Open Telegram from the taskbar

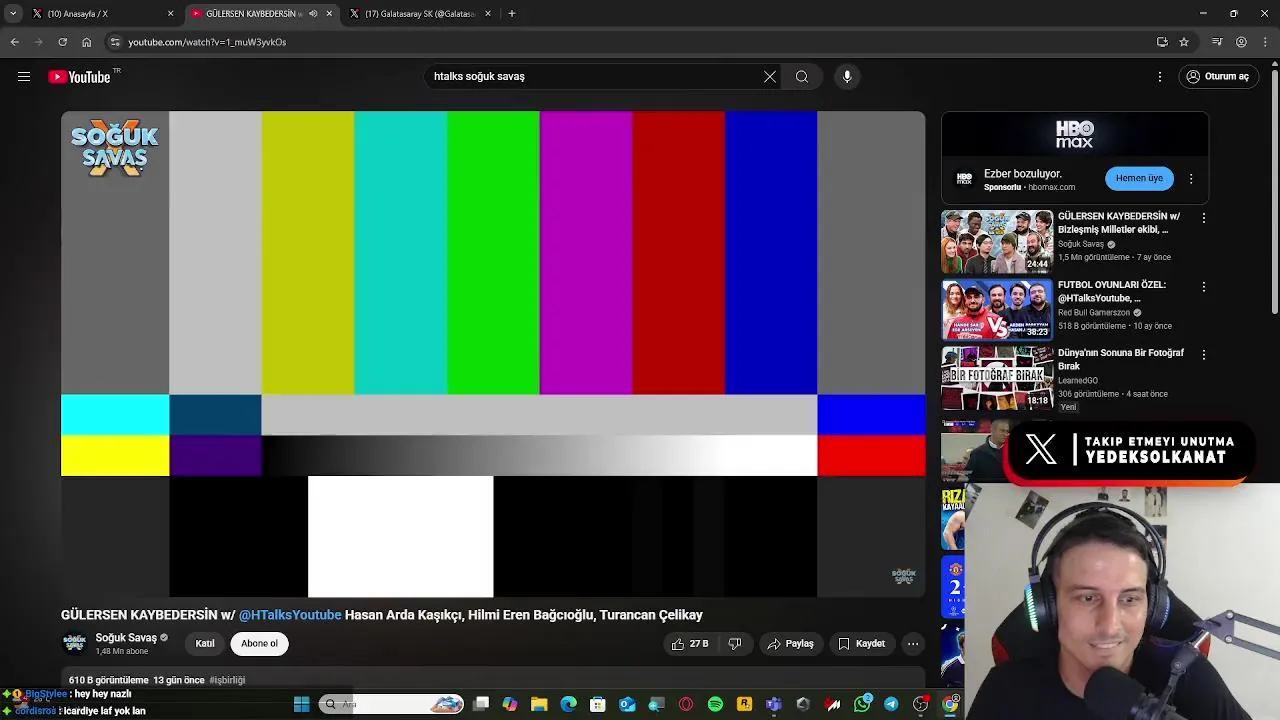coord(891,704)
